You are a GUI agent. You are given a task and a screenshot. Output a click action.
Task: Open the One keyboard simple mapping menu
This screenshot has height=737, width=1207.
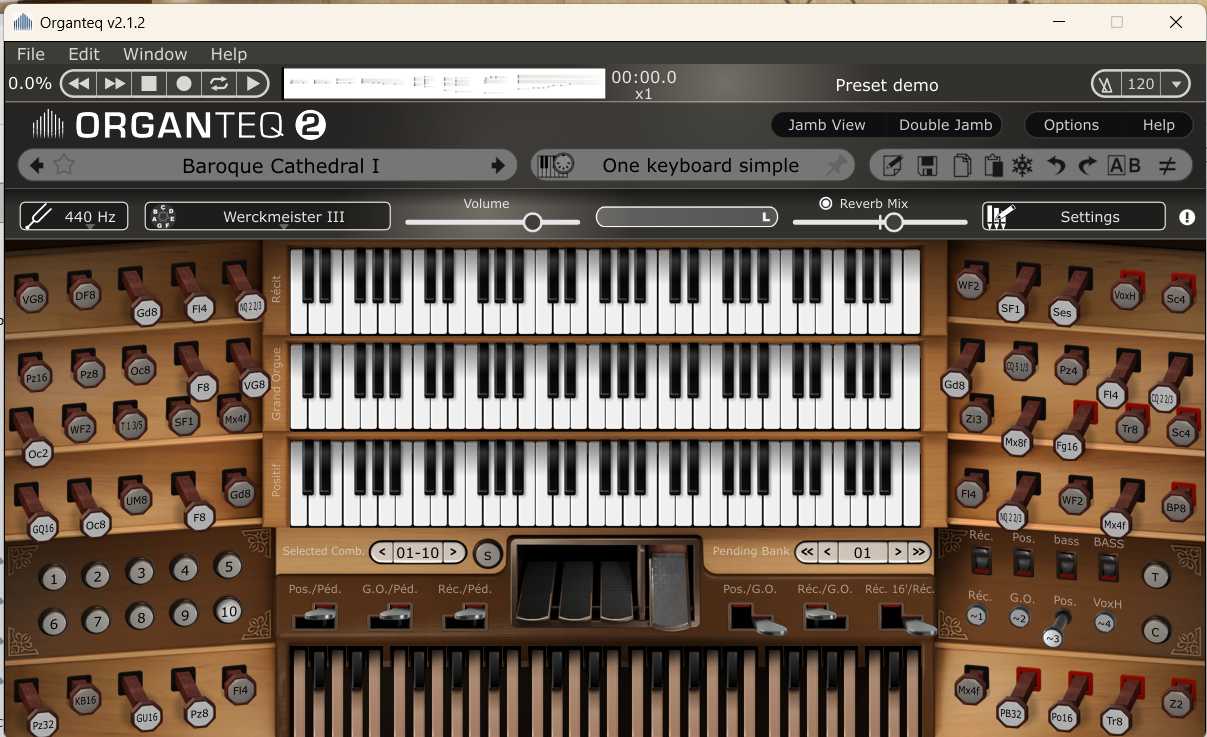700,166
